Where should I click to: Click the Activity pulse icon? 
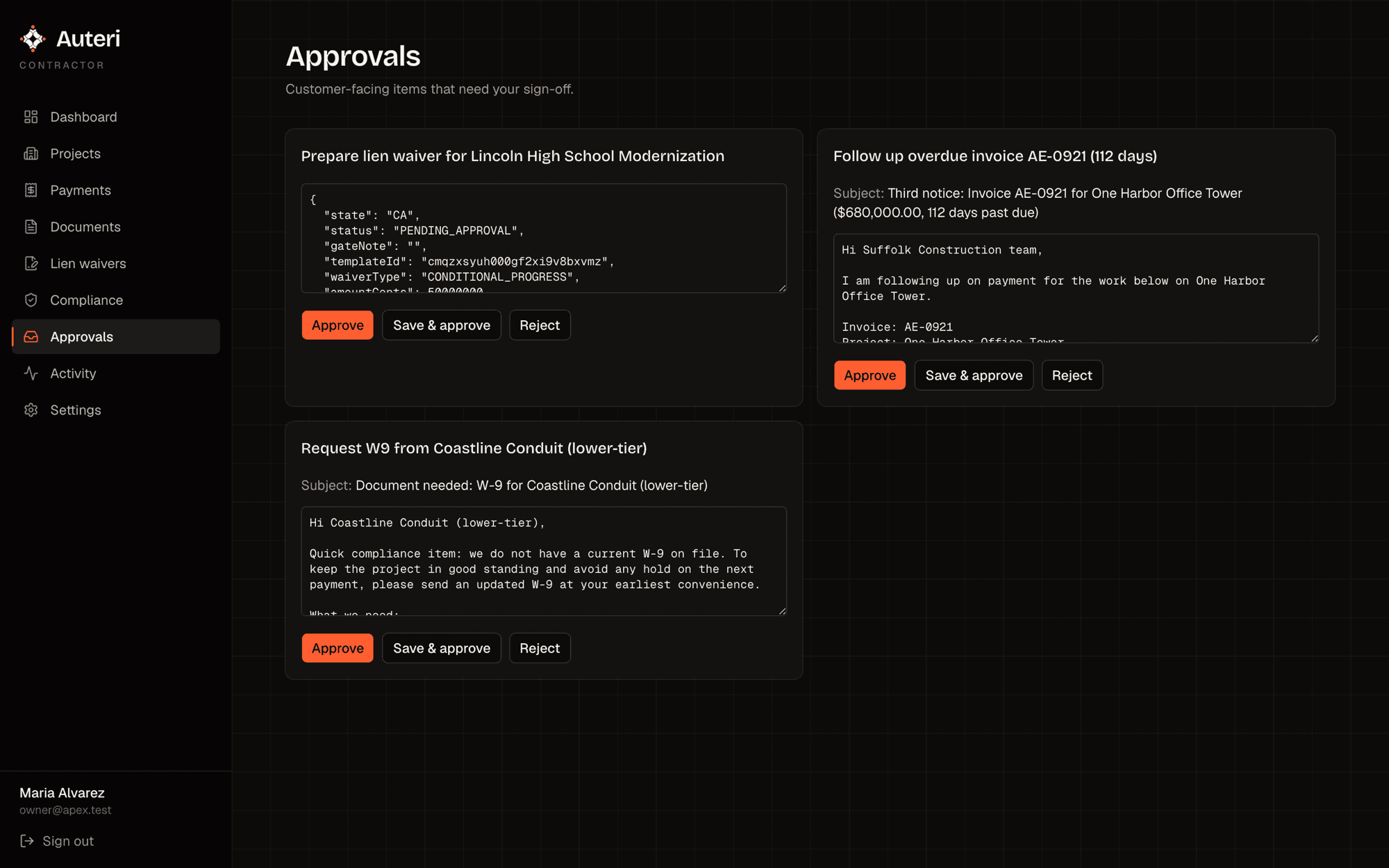click(31, 374)
